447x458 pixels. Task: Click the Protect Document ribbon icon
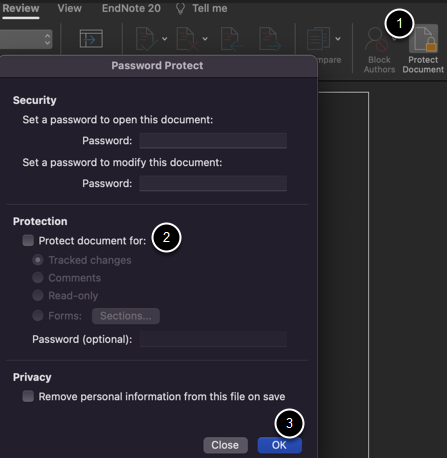point(423,39)
